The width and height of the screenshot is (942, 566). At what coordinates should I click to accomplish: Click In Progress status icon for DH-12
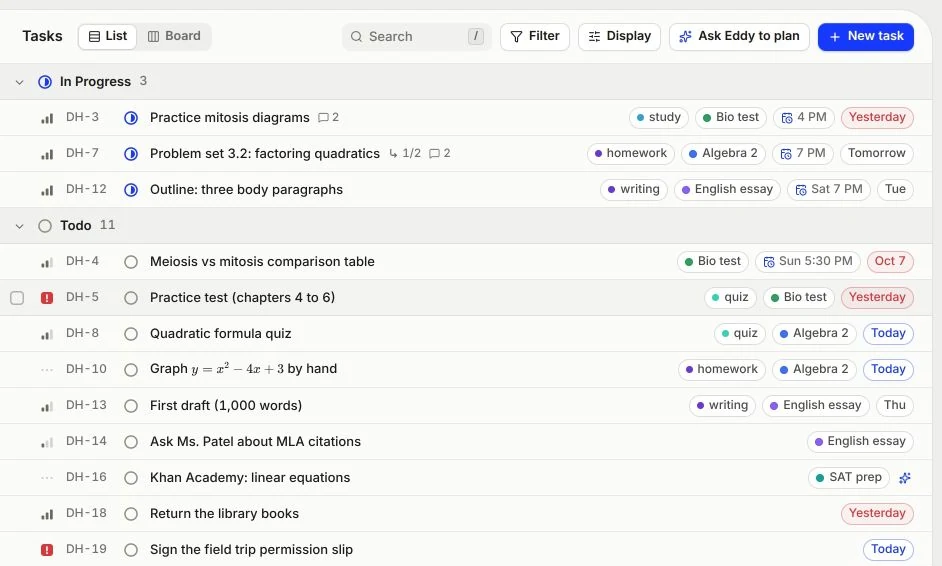131,190
